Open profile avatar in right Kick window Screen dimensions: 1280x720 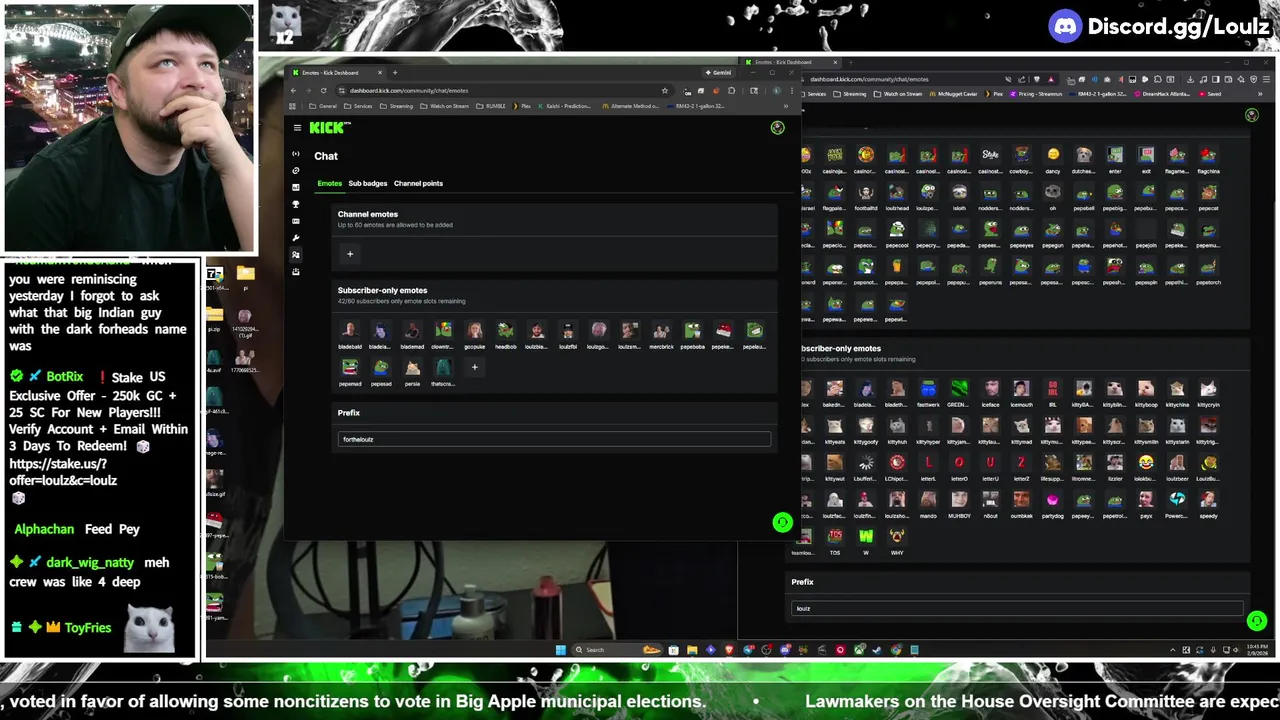[1251, 116]
